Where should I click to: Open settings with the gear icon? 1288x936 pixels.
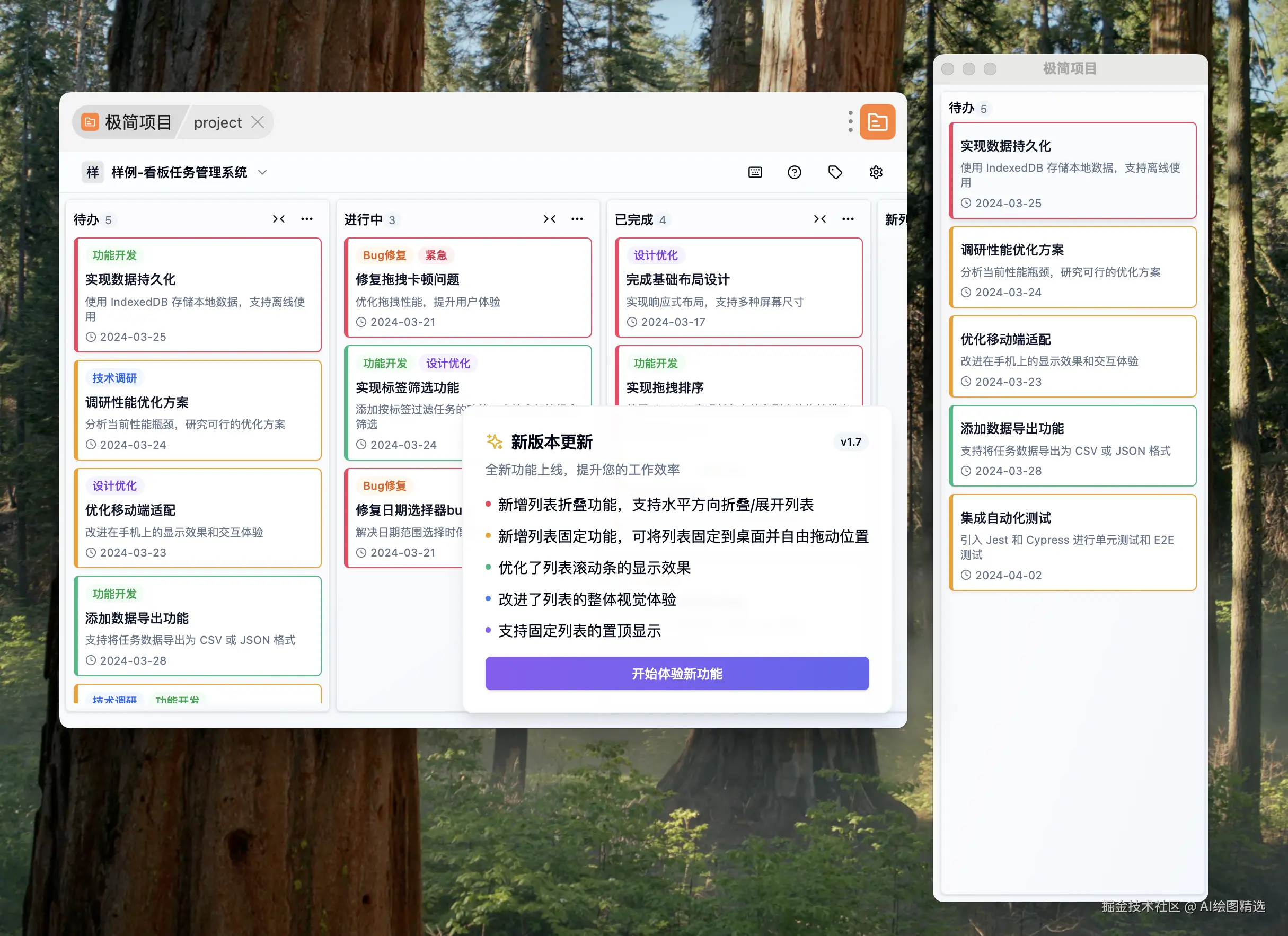click(x=875, y=172)
